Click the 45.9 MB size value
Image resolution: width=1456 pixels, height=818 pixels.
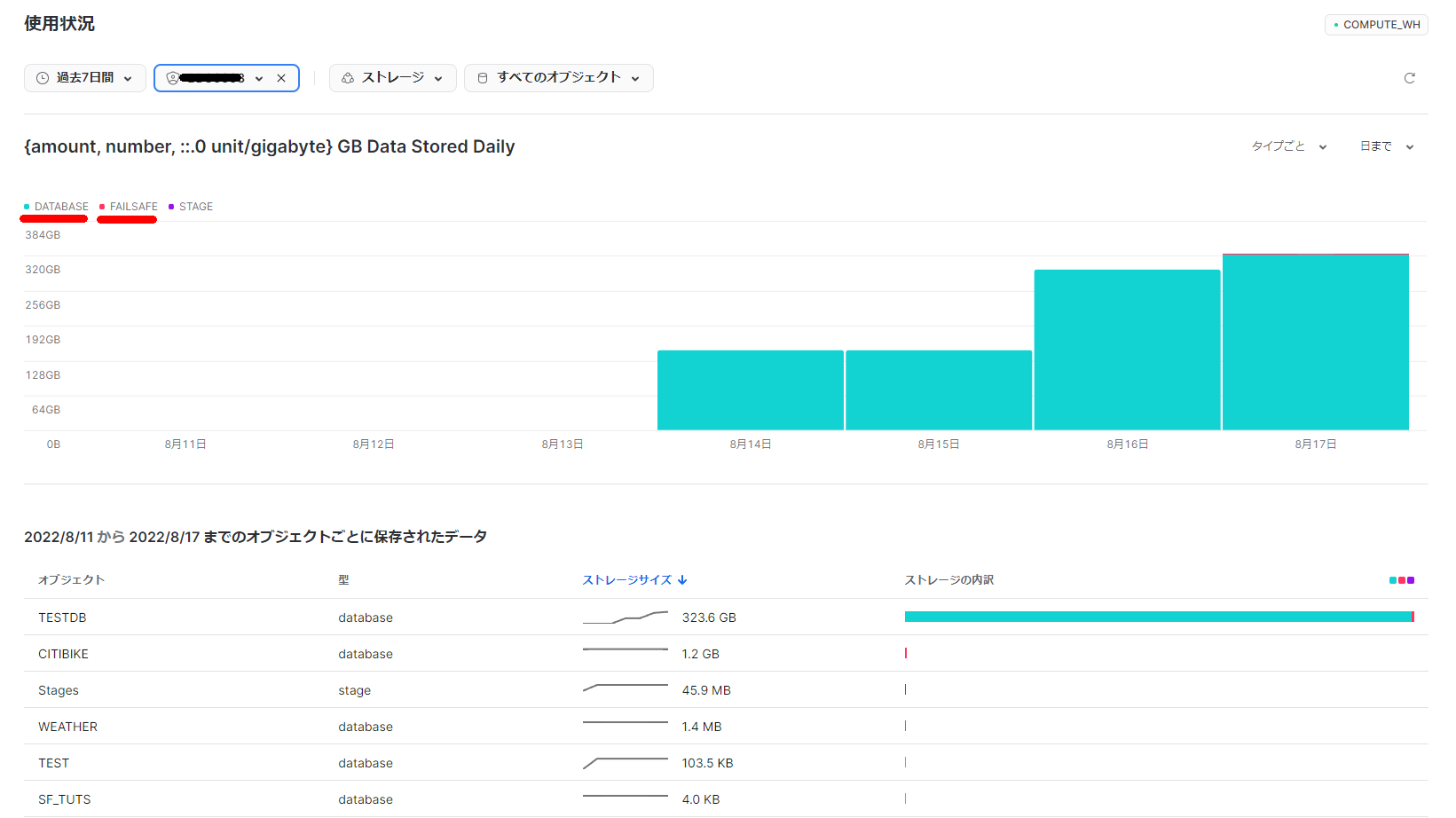[706, 690]
